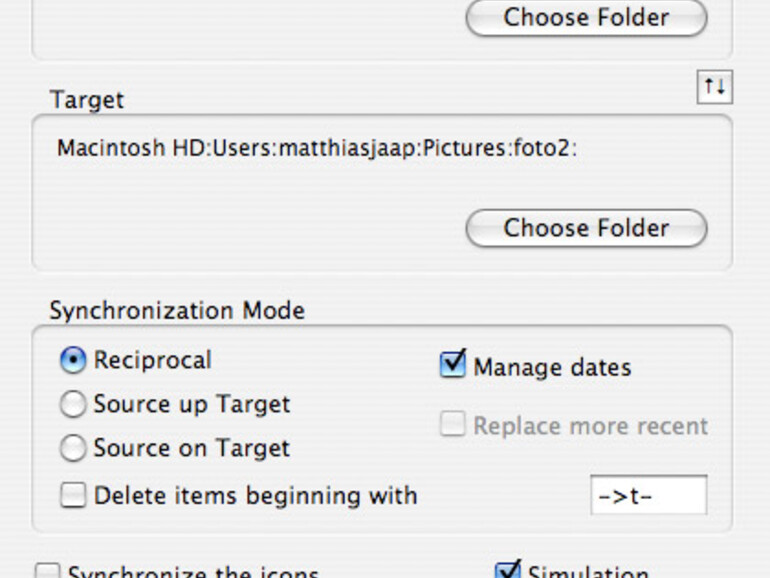Click the 'Simulation' label text
Image resolution: width=770 pixels, height=578 pixels.
click(588, 573)
